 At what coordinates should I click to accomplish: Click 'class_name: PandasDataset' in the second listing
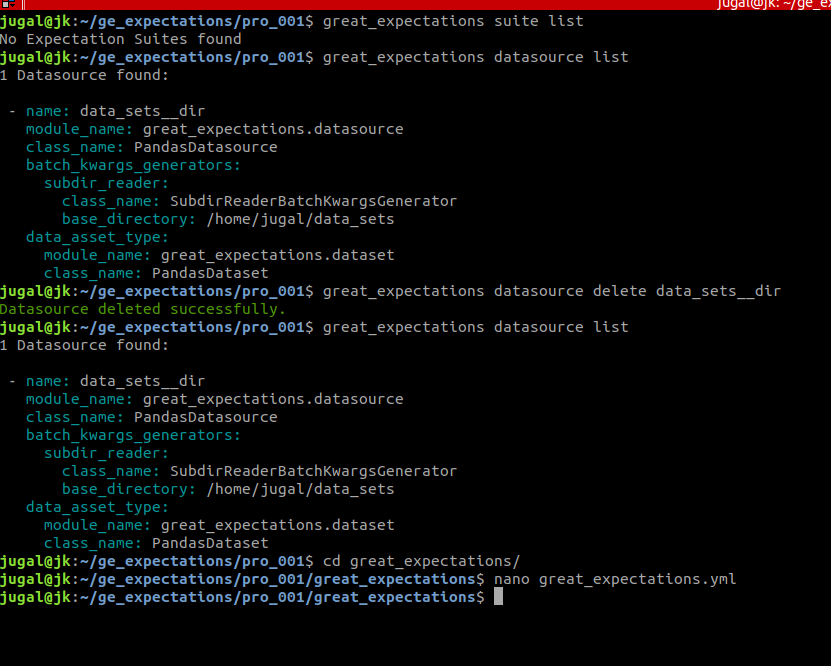156,544
